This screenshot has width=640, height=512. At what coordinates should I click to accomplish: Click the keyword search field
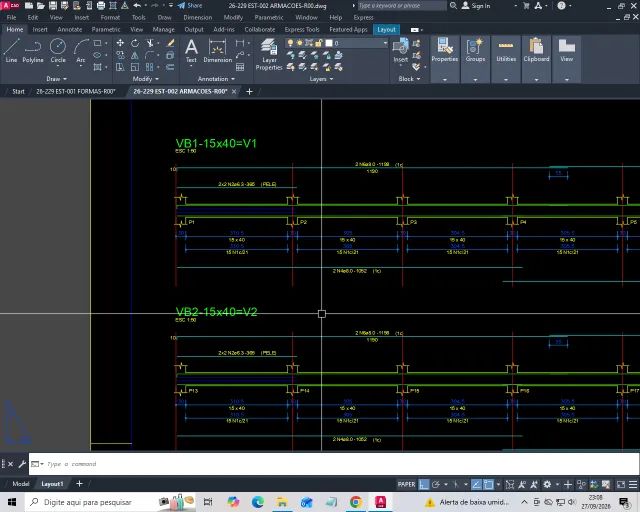[402, 6]
